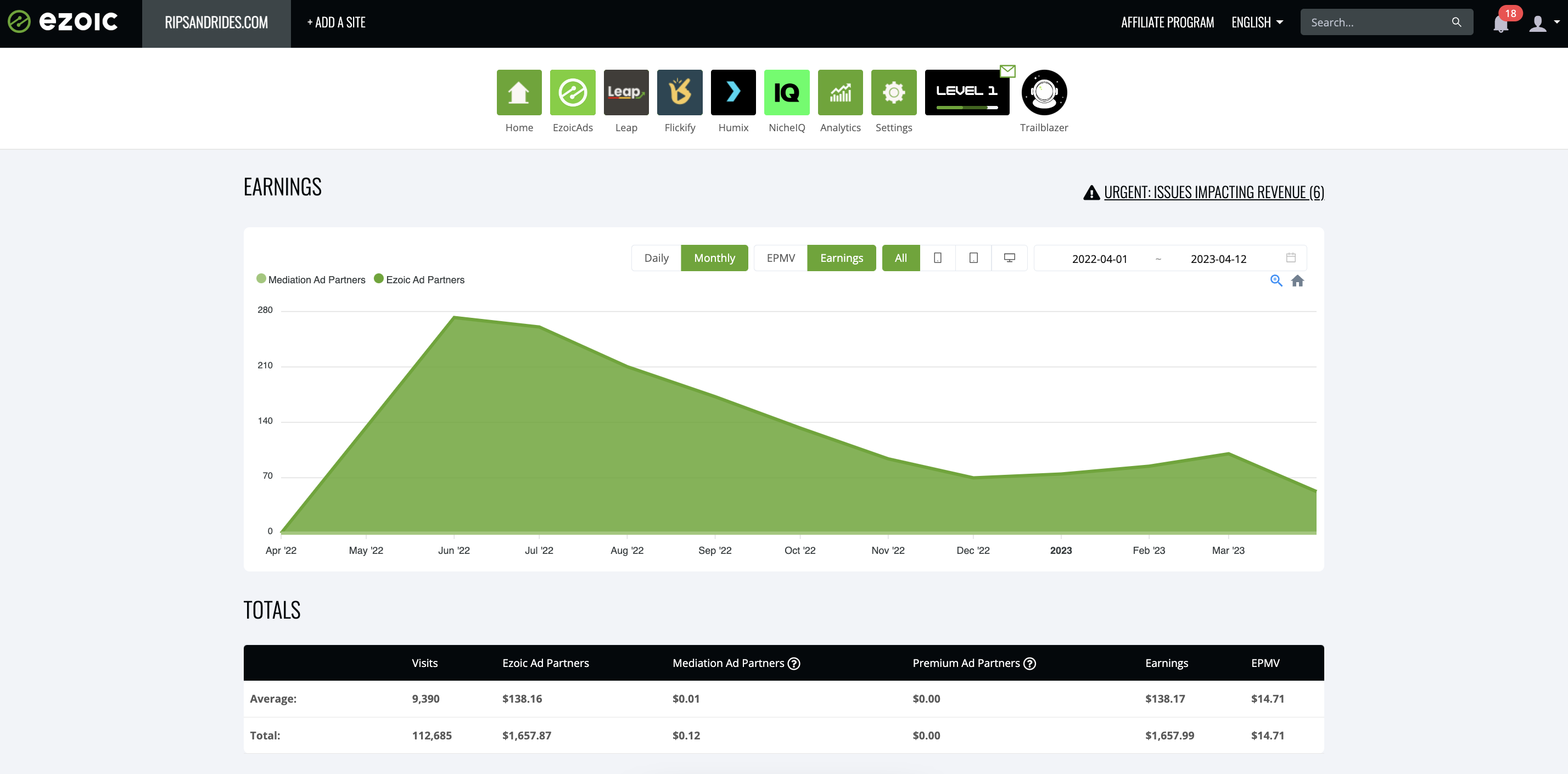Screen dimensions: 1568x774
Task: Switch chart to Earnings metric
Action: click(x=841, y=258)
